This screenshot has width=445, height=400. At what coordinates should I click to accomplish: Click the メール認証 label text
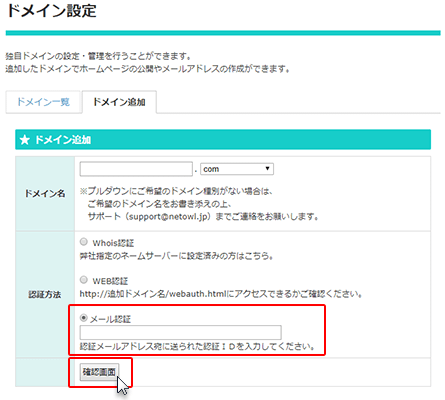coord(110,319)
